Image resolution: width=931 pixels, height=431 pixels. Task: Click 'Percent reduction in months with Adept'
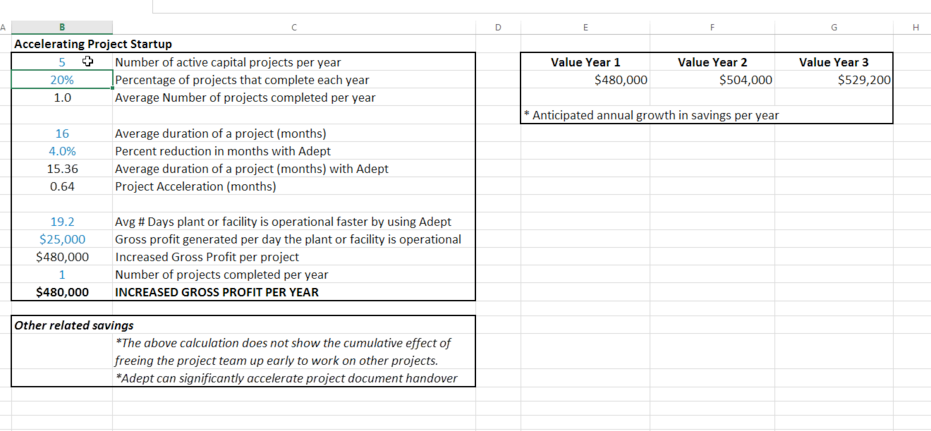tap(223, 151)
